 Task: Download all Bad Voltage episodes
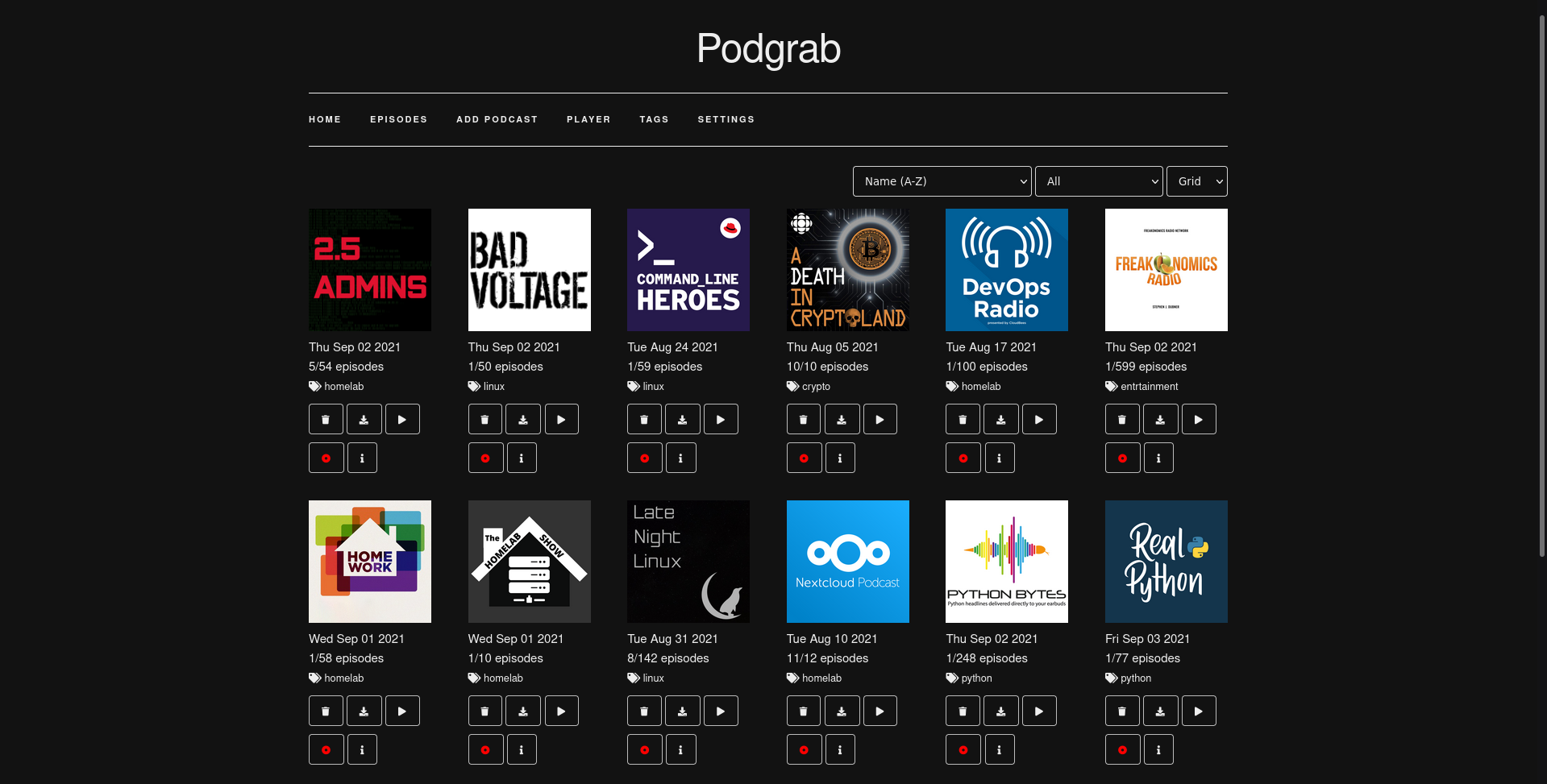tap(523, 419)
